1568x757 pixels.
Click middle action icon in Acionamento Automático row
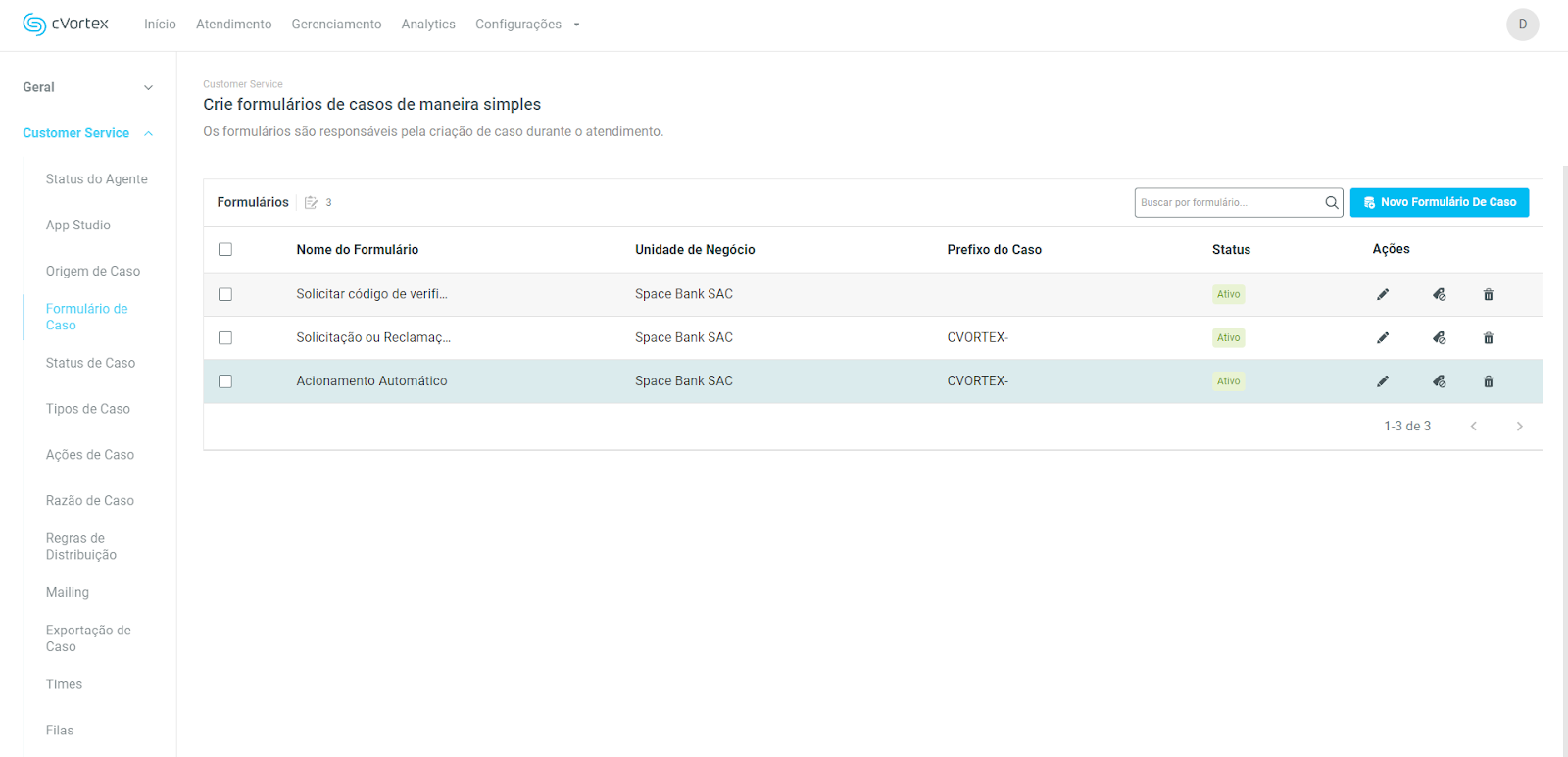1439,381
